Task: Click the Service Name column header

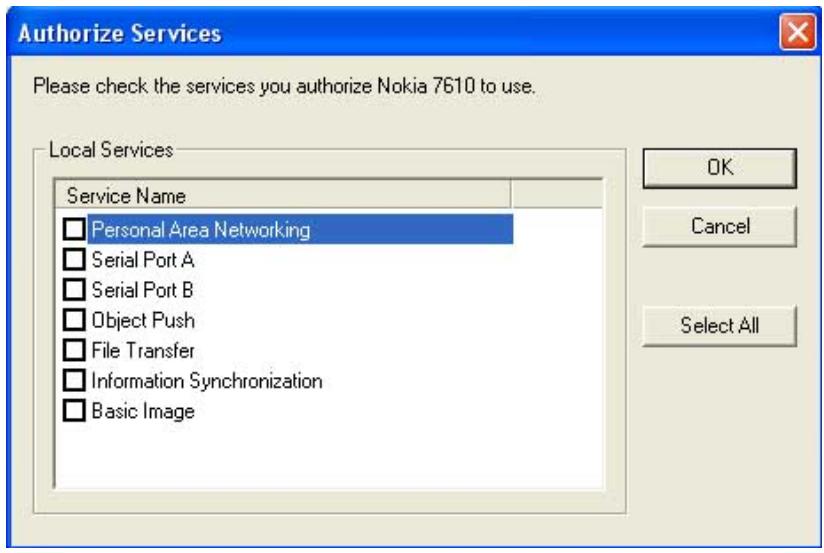Action: coord(283,196)
